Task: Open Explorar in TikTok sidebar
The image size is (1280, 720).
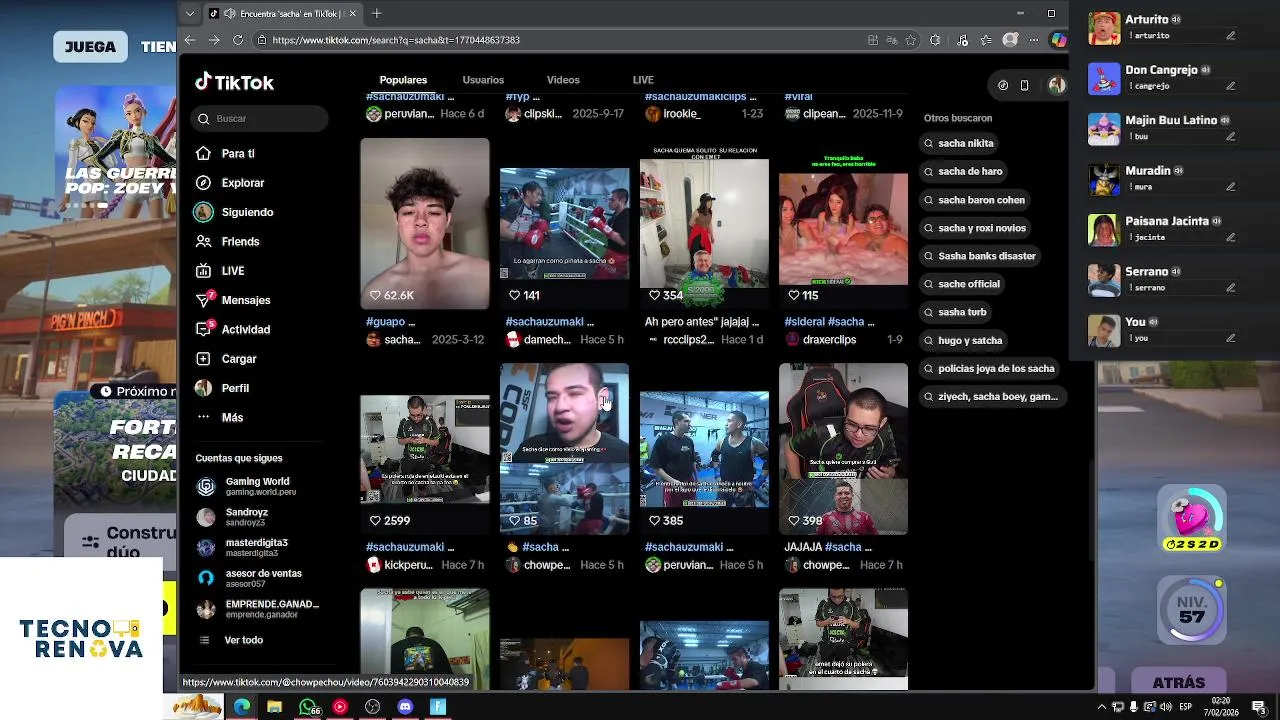Action: [230, 183]
